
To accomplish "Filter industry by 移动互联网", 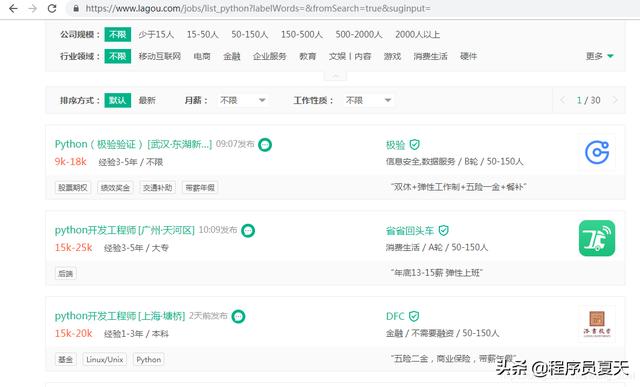I will point(160,56).
